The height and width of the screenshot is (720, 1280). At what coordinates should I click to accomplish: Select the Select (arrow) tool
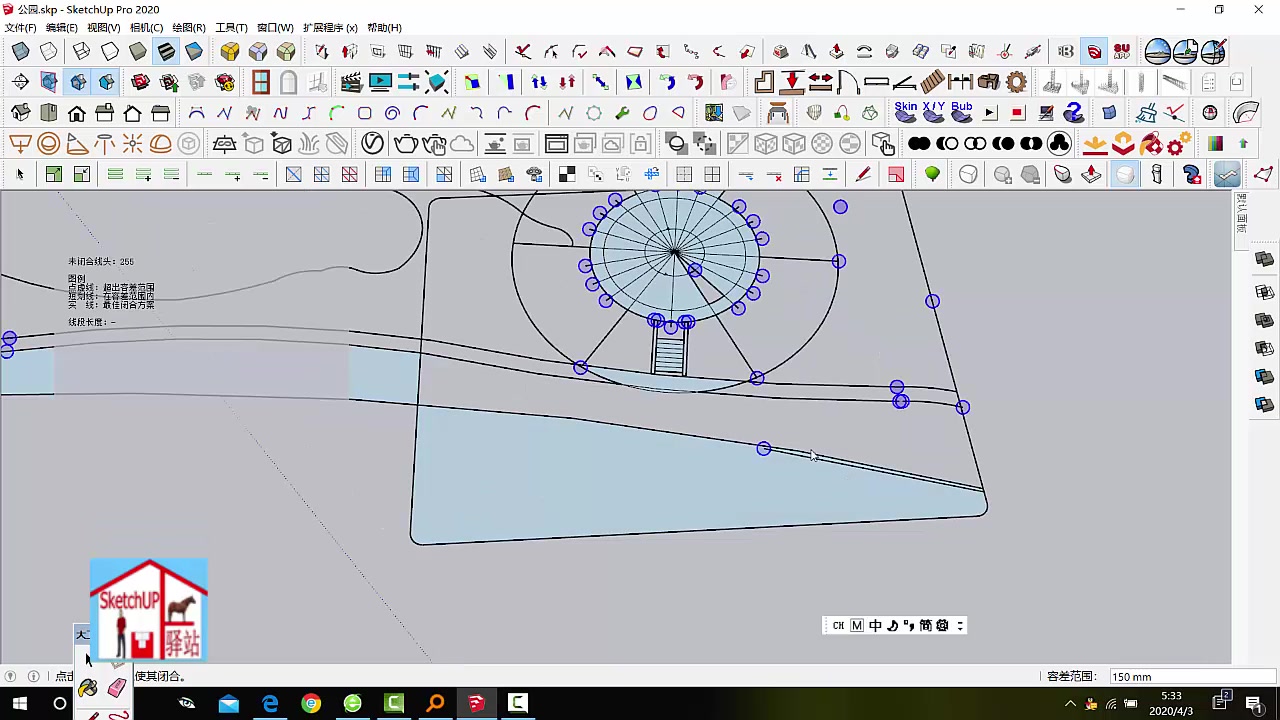20,173
